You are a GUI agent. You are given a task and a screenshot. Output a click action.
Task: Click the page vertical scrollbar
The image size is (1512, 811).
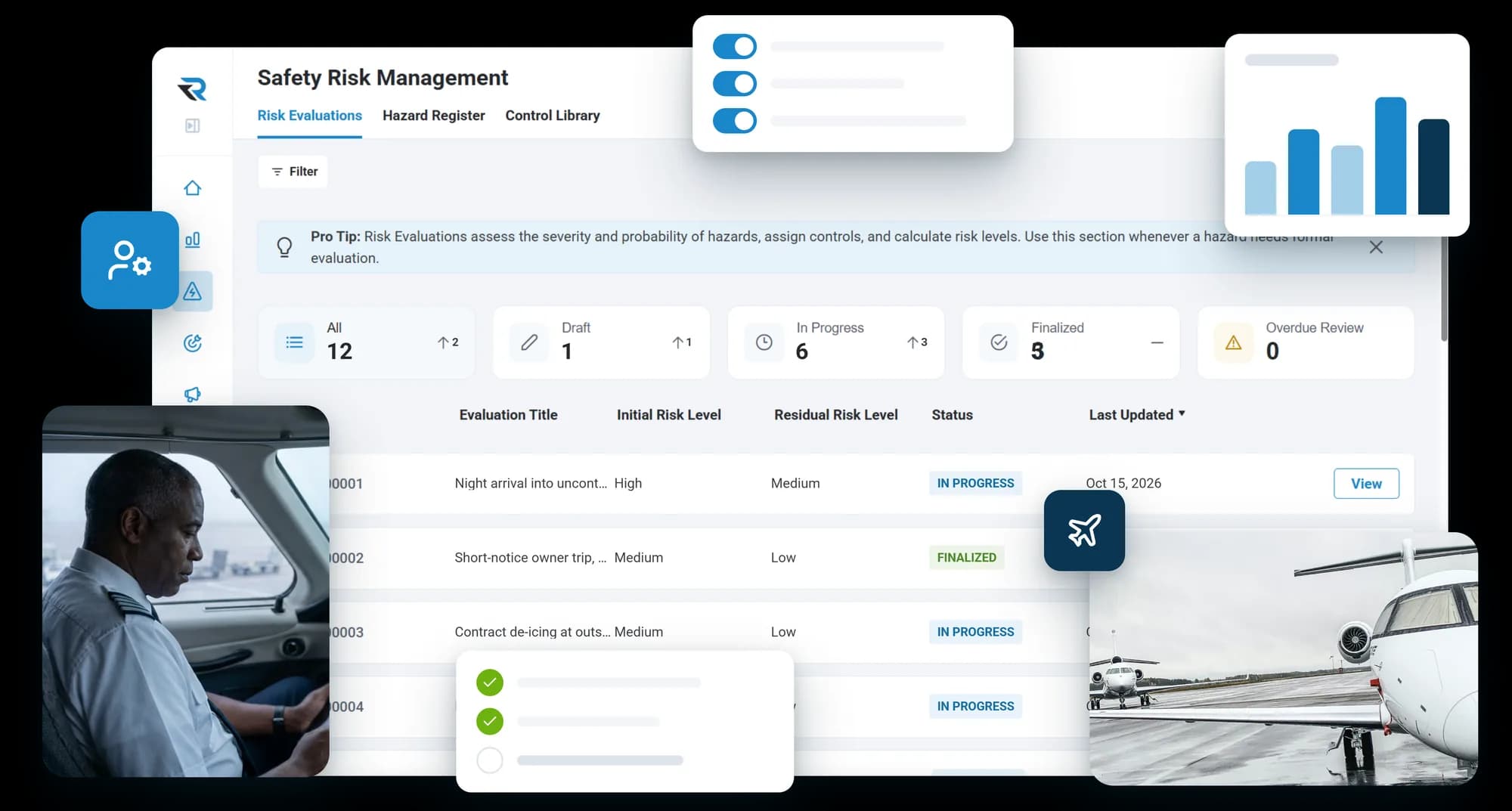[1444, 287]
